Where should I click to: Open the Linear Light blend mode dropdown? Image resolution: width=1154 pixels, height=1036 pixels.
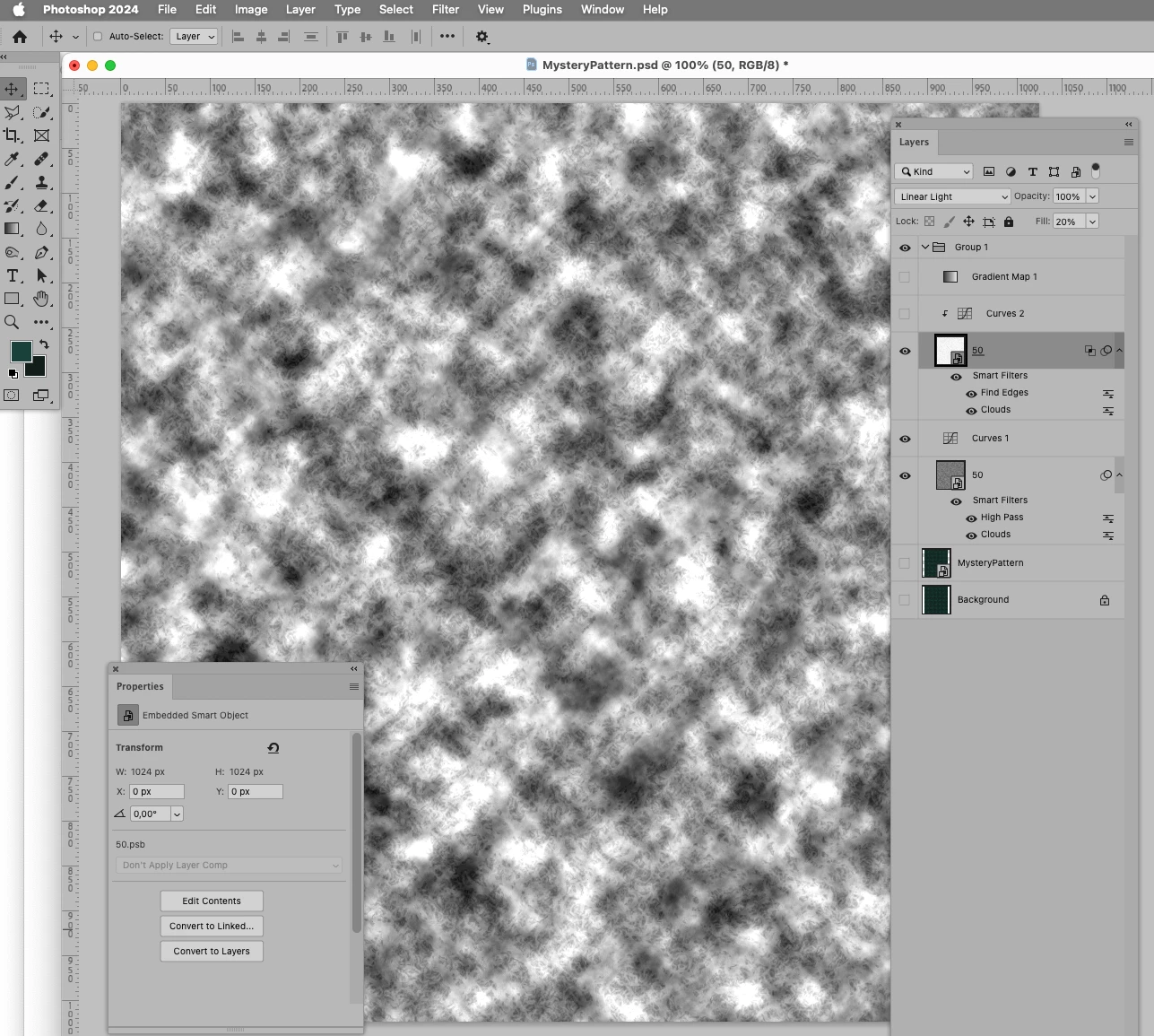tap(953, 196)
